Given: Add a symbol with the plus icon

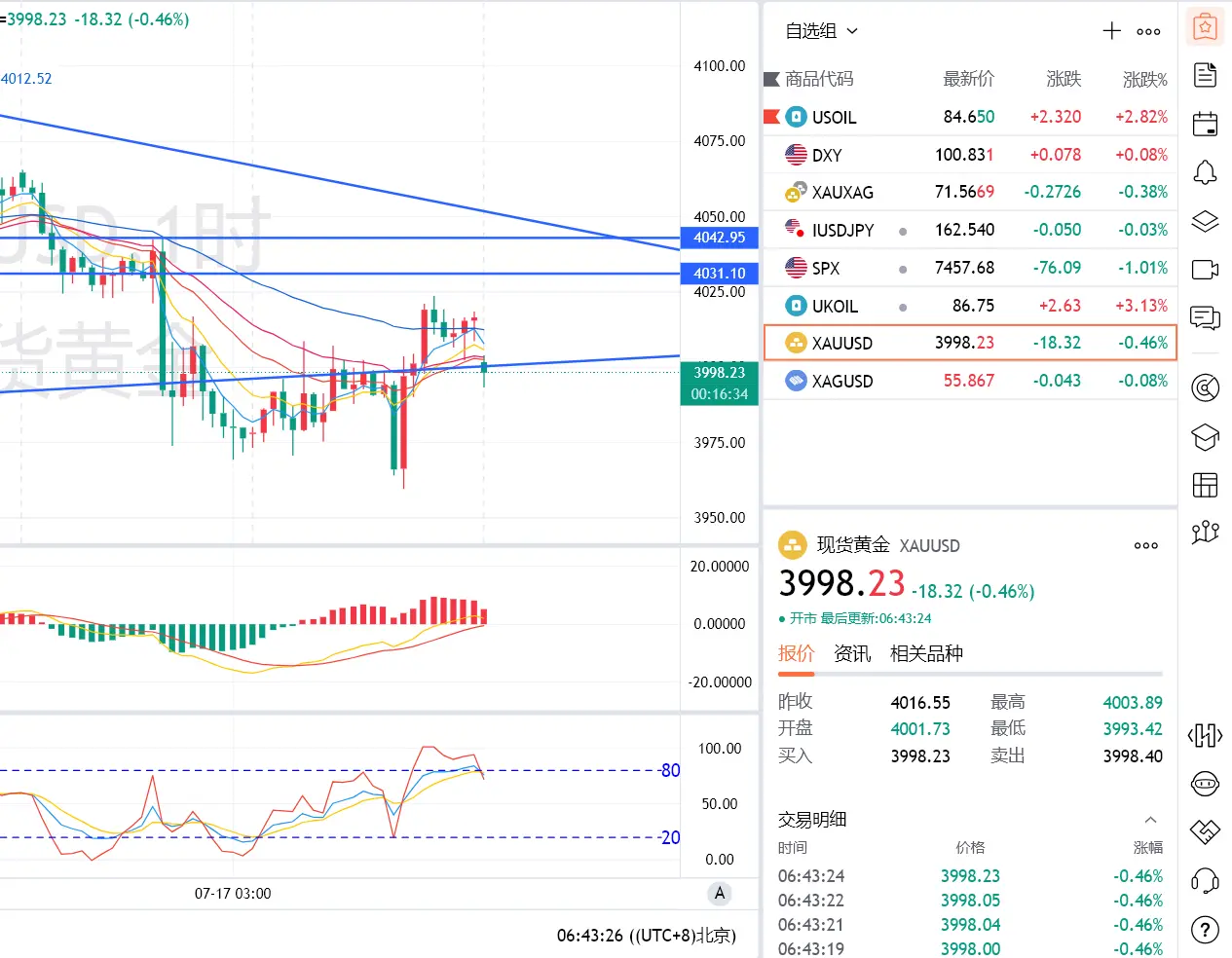Looking at the screenshot, I should pos(1111,31).
